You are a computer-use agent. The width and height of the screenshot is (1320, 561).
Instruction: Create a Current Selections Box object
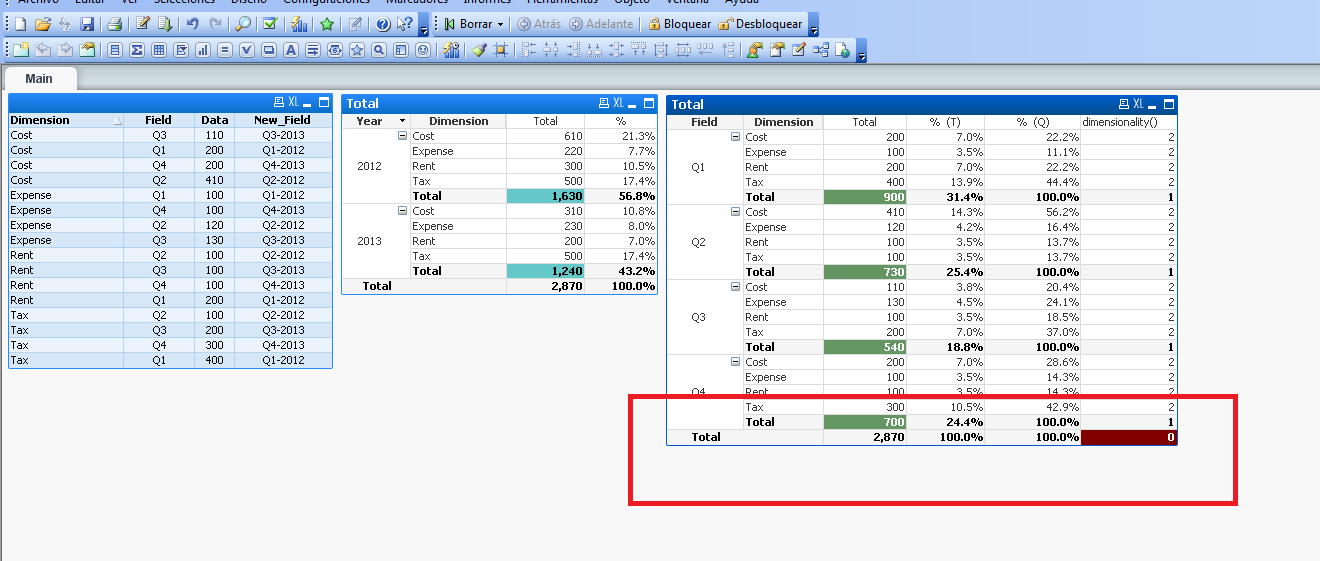247,50
